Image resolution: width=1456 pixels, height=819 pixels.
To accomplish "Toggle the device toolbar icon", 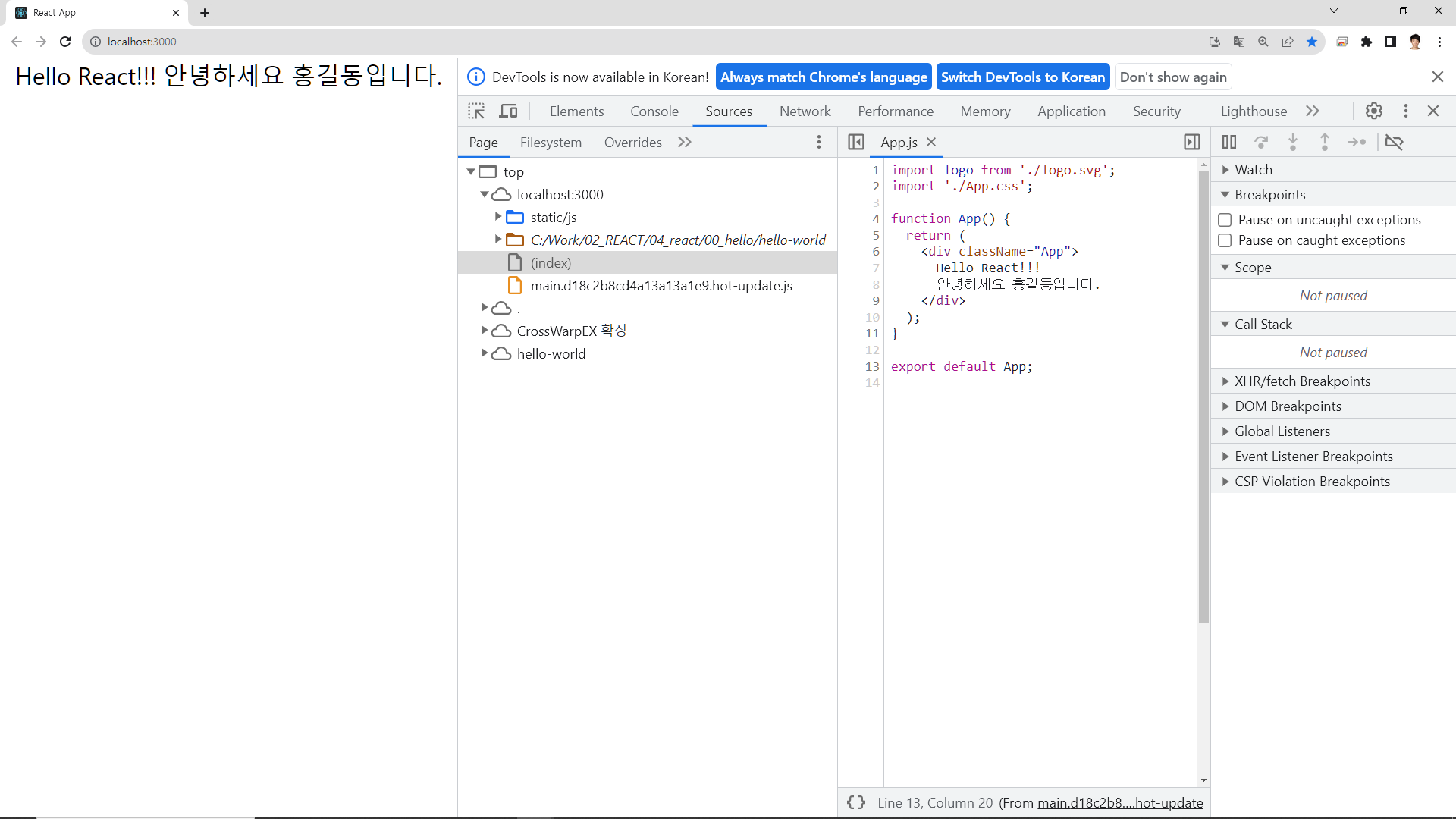I will [508, 111].
